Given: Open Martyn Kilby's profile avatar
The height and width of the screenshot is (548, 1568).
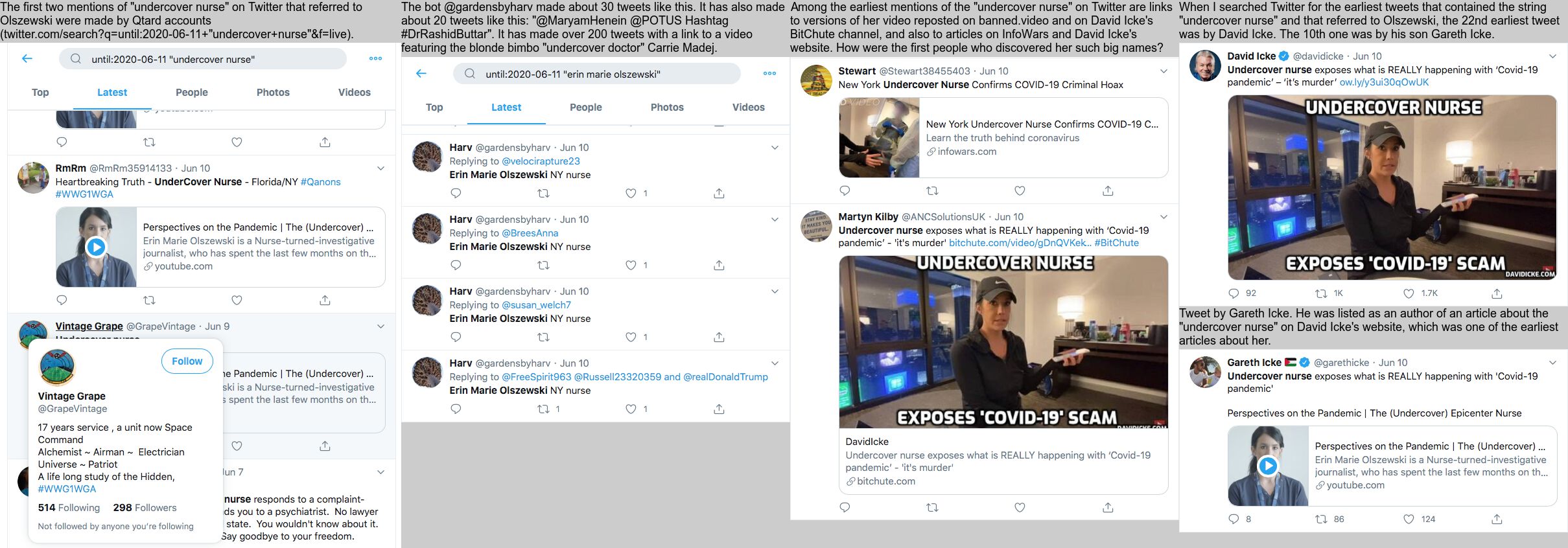Looking at the screenshot, I should [816, 226].
